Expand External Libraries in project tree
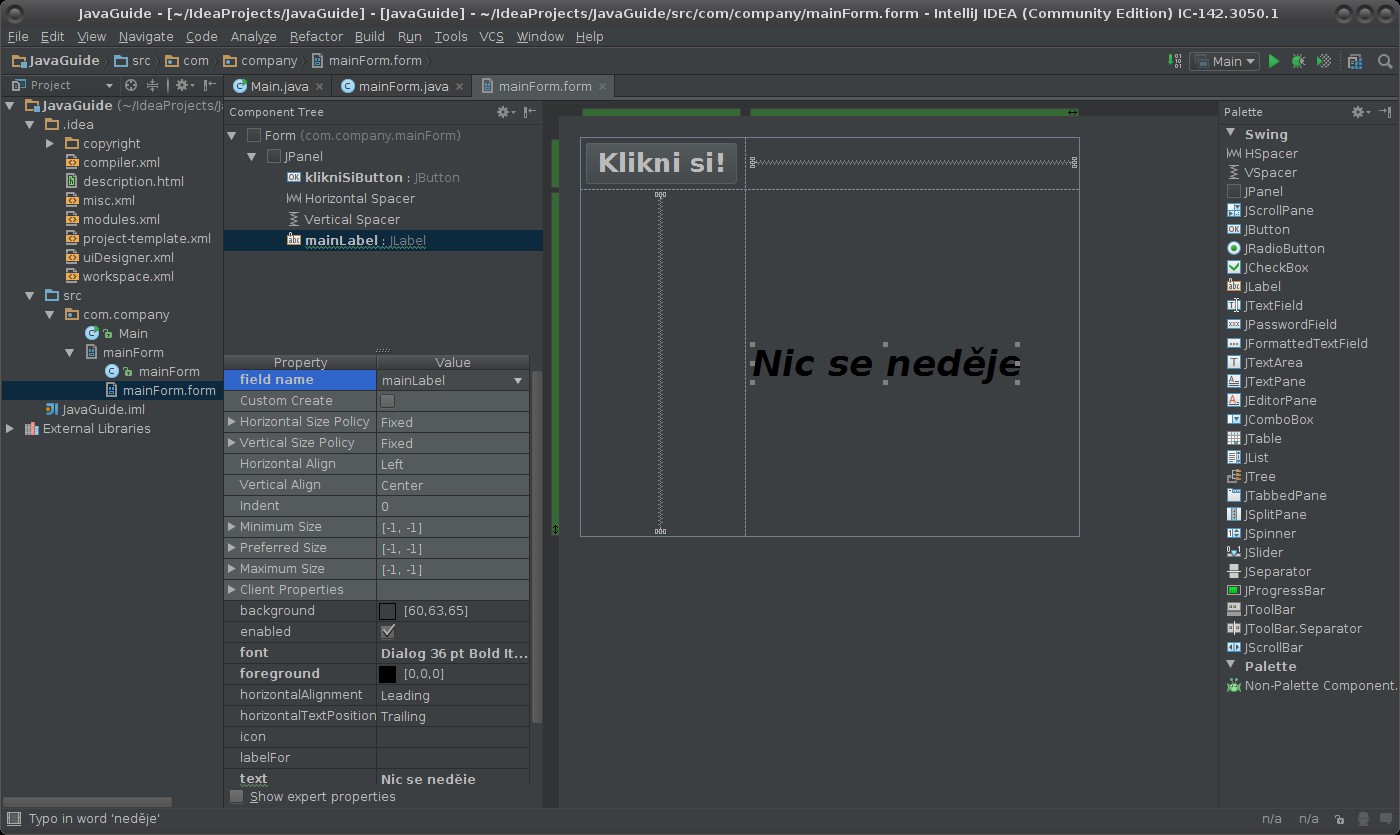The height and width of the screenshot is (835, 1400). tap(11, 429)
